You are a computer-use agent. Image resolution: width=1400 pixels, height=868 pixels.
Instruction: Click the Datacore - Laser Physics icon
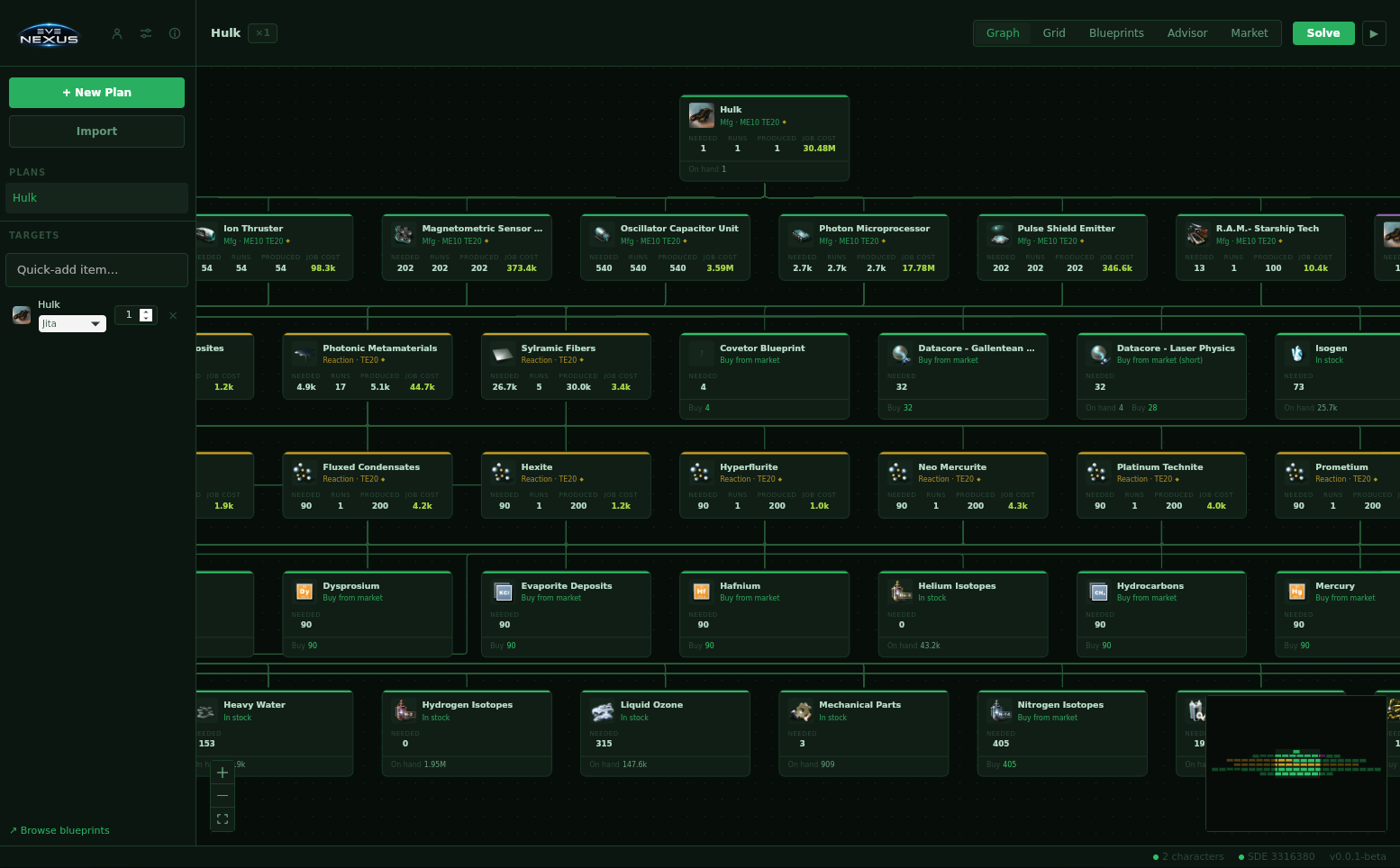click(1098, 353)
